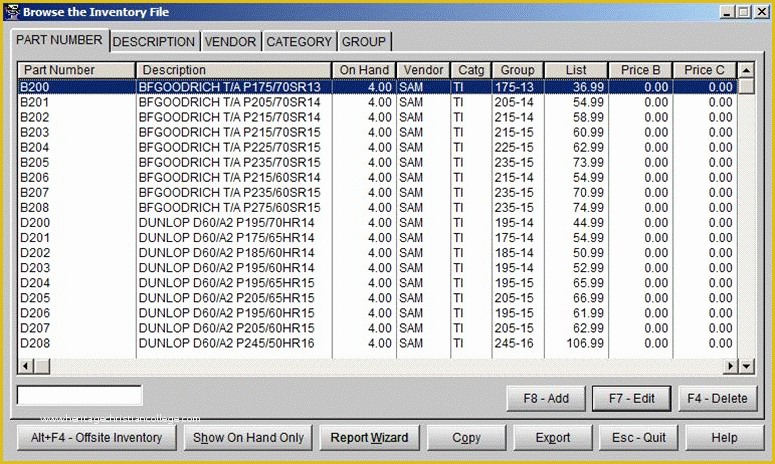Click the vertical scrollbar up arrow
Image resolution: width=775 pixels, height=464 pixels.
[x=746, y=70]
